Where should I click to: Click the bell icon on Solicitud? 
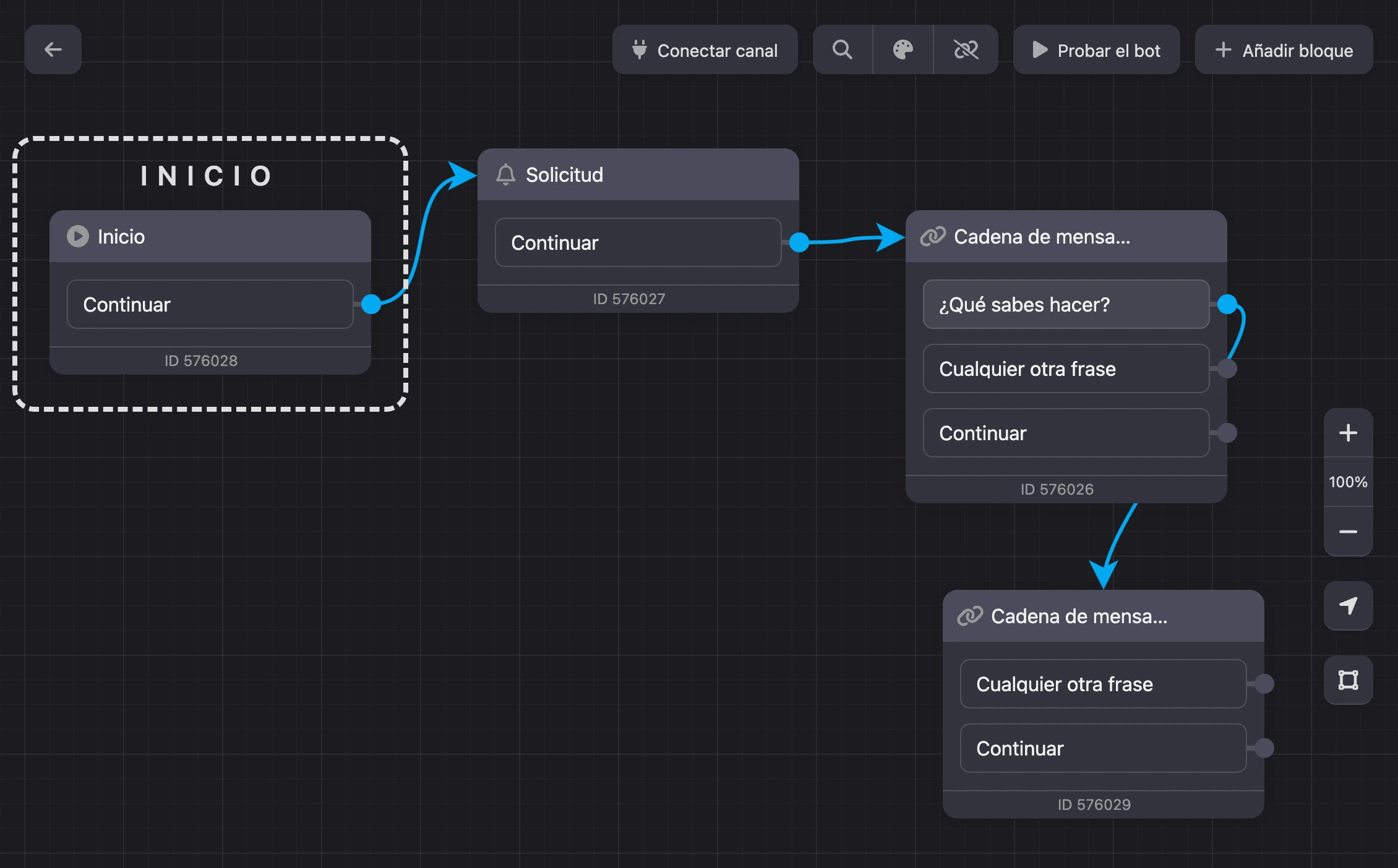coord(506,174)
